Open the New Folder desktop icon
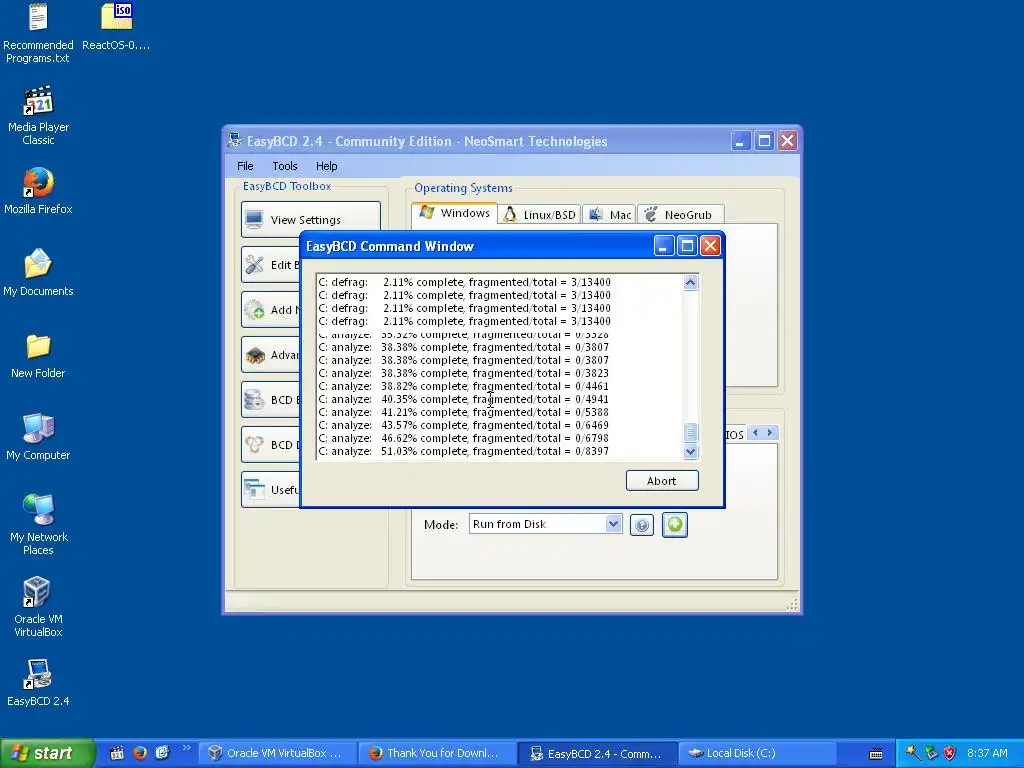The height and width of the screenshot is (768, 1024). 38,356
